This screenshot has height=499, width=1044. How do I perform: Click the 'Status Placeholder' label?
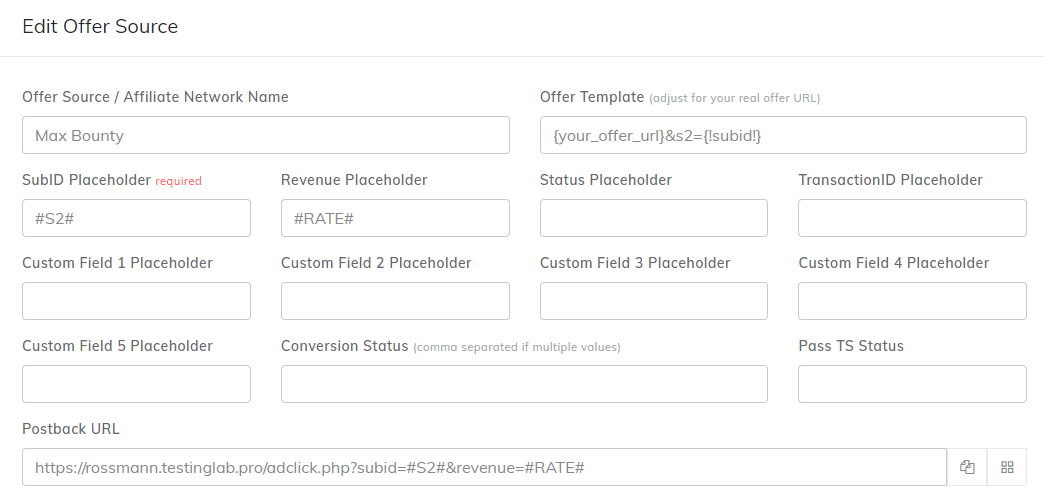pos(606,180)
